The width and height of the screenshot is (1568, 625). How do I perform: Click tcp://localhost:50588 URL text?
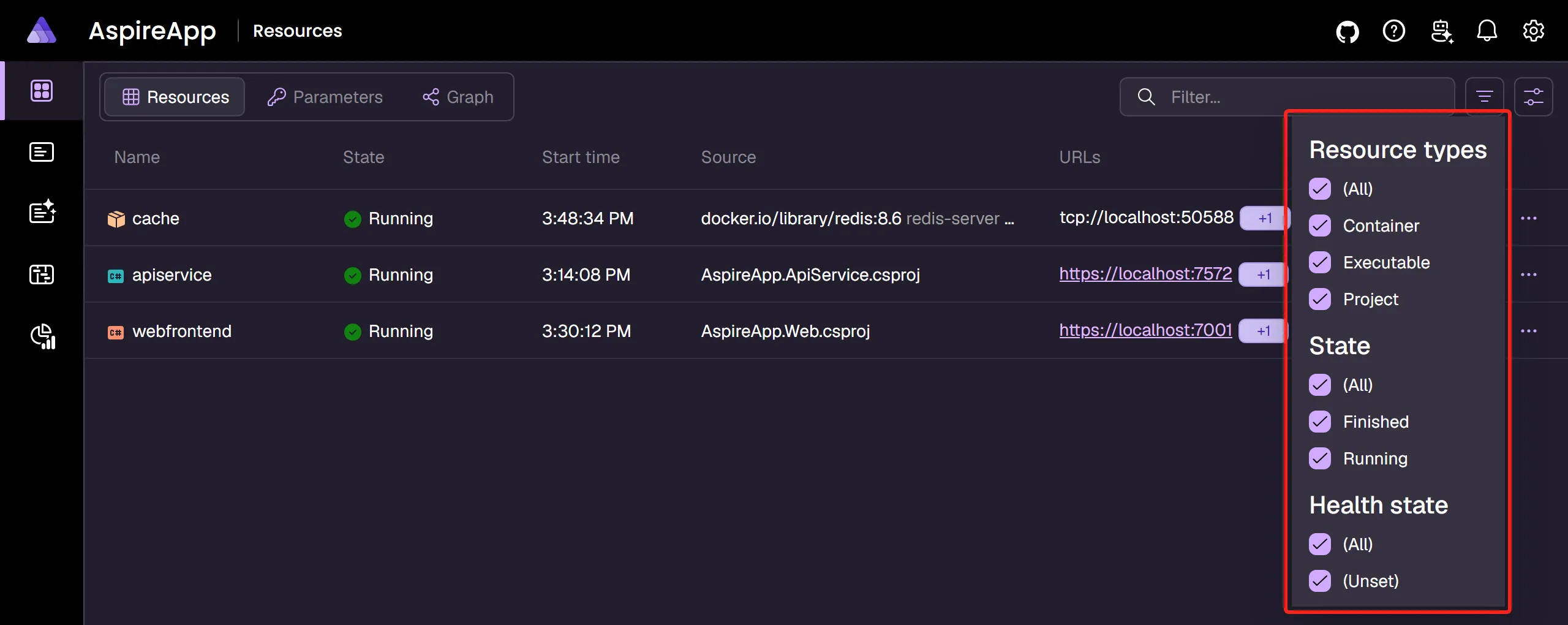pos(1147,218)
